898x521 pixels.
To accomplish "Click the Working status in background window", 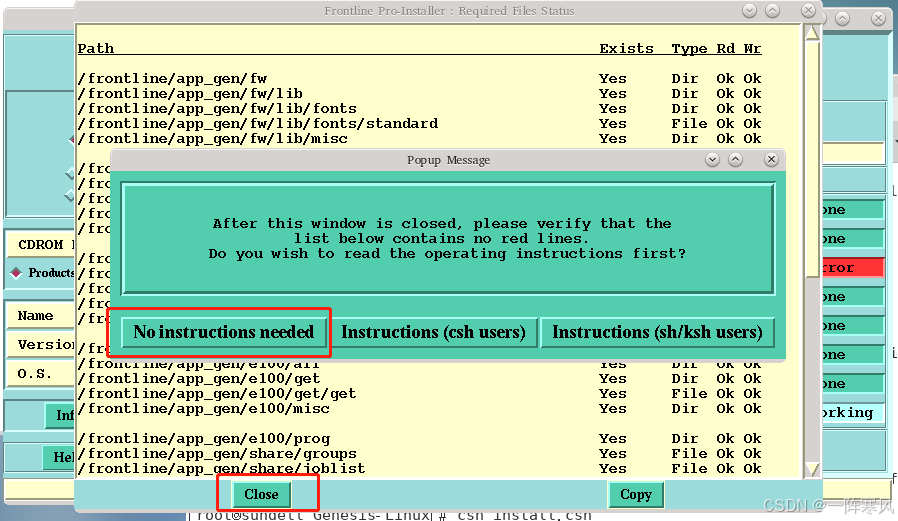I will (853, 413).
